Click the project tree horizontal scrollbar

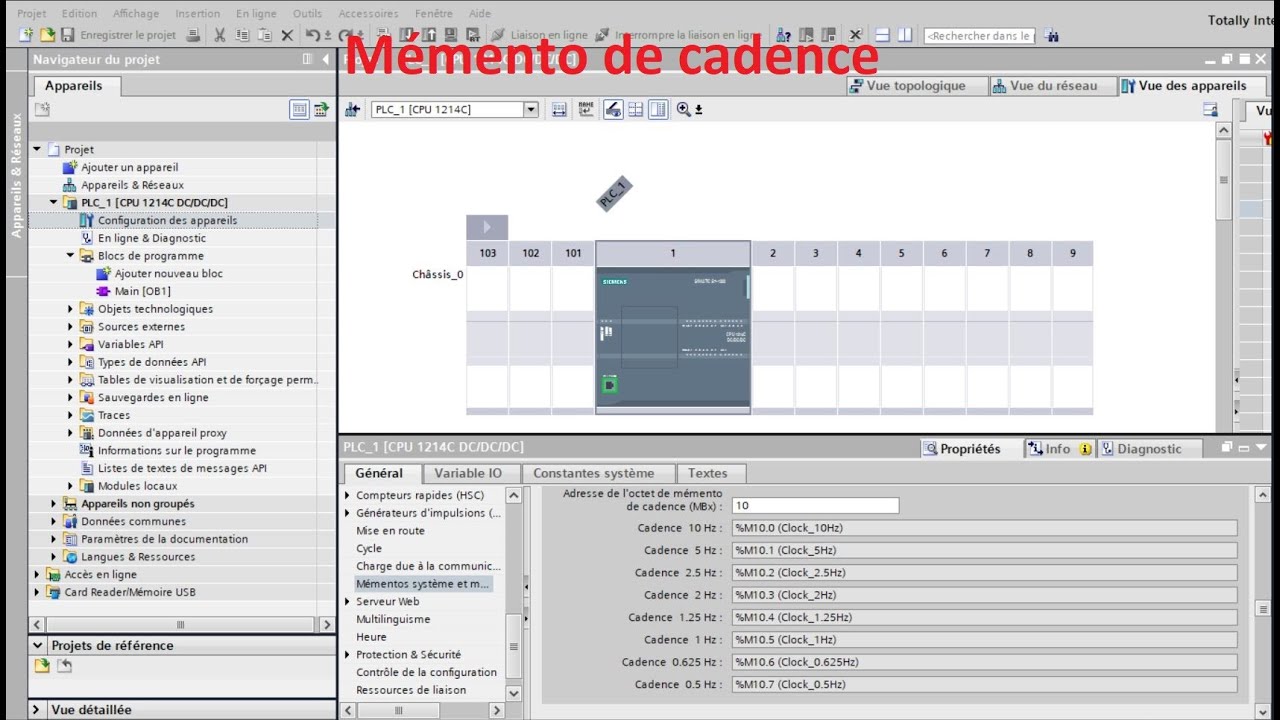tap(180, 624)
